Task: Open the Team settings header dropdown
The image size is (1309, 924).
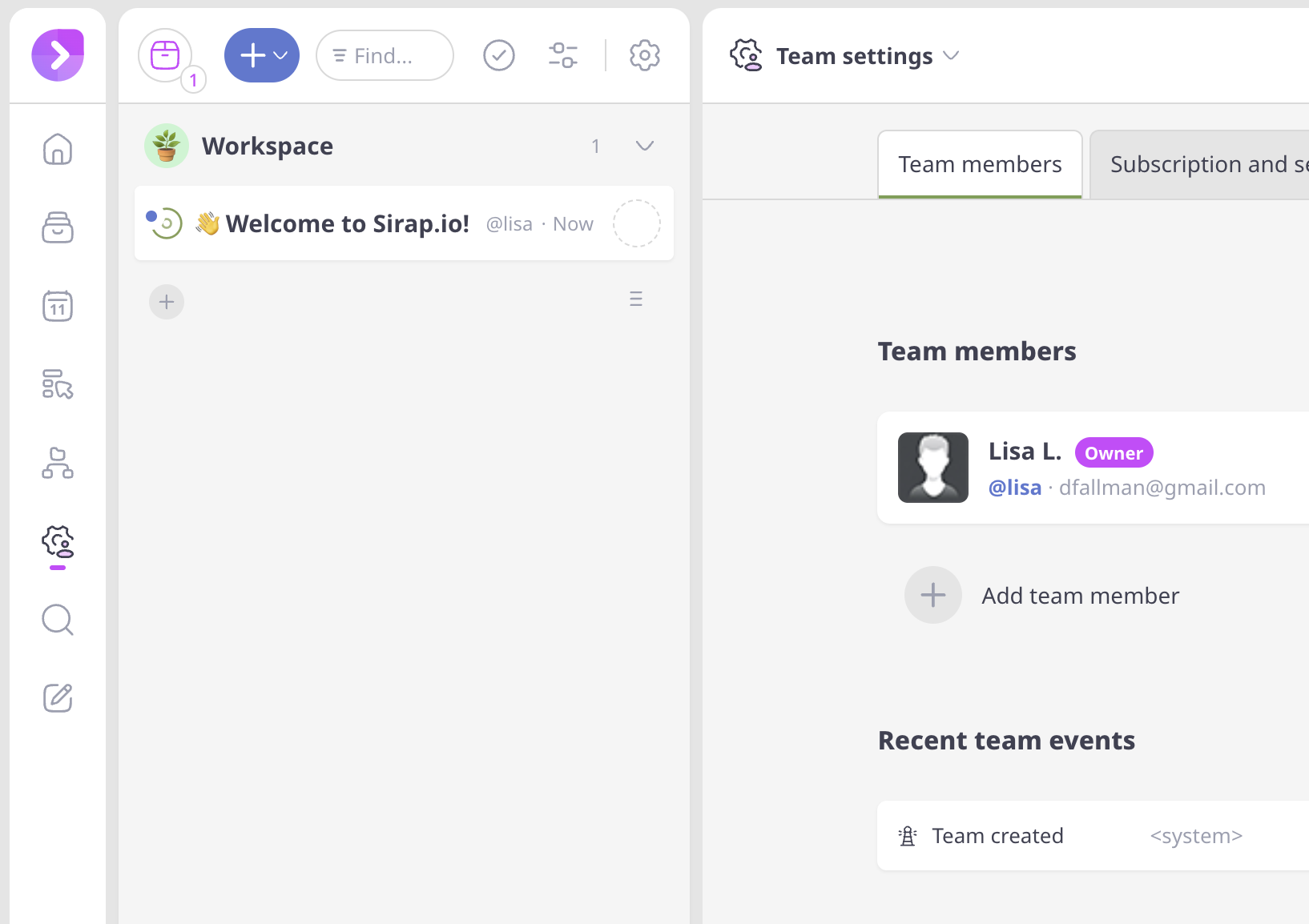Action: click(952, 56)
